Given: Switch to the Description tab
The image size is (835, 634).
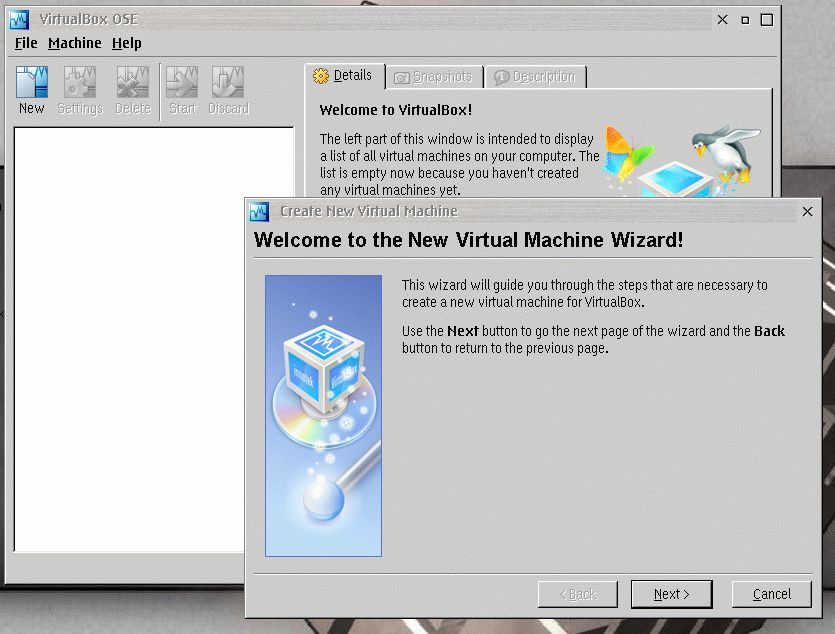Looking at the screenshot, I should (x=536, y=77).
